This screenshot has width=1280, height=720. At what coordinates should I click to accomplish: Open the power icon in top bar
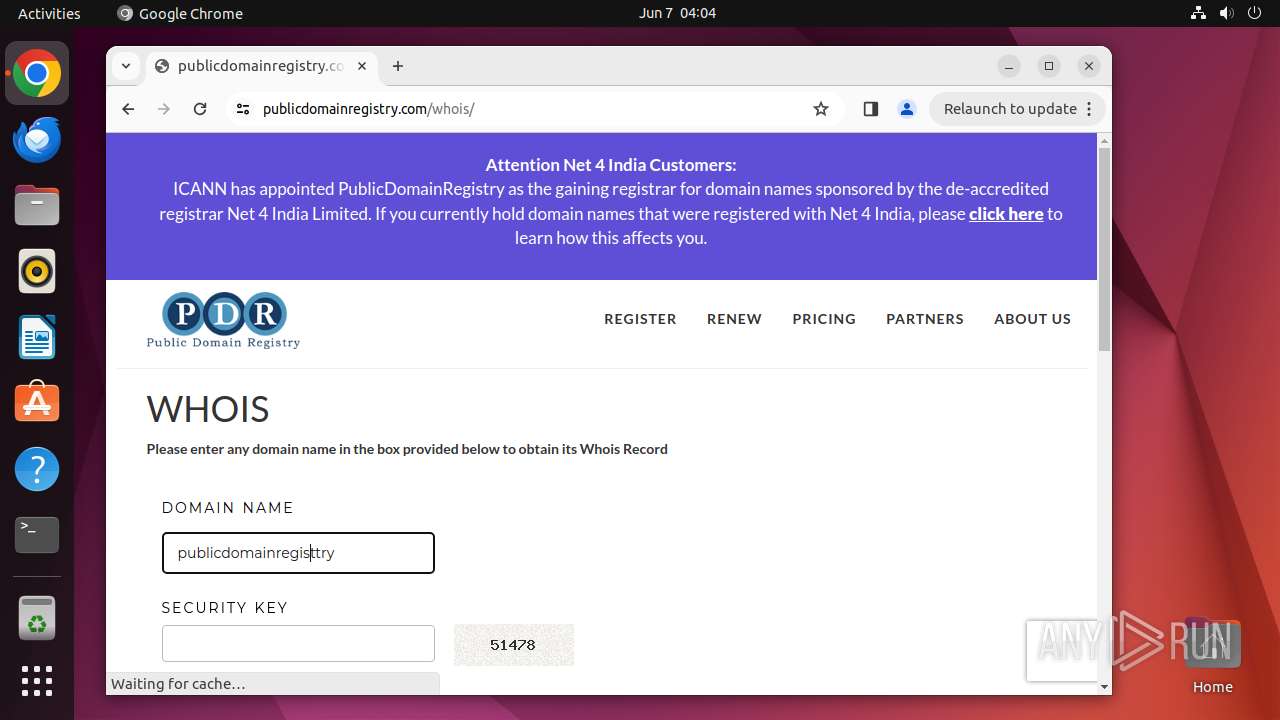1254,13
